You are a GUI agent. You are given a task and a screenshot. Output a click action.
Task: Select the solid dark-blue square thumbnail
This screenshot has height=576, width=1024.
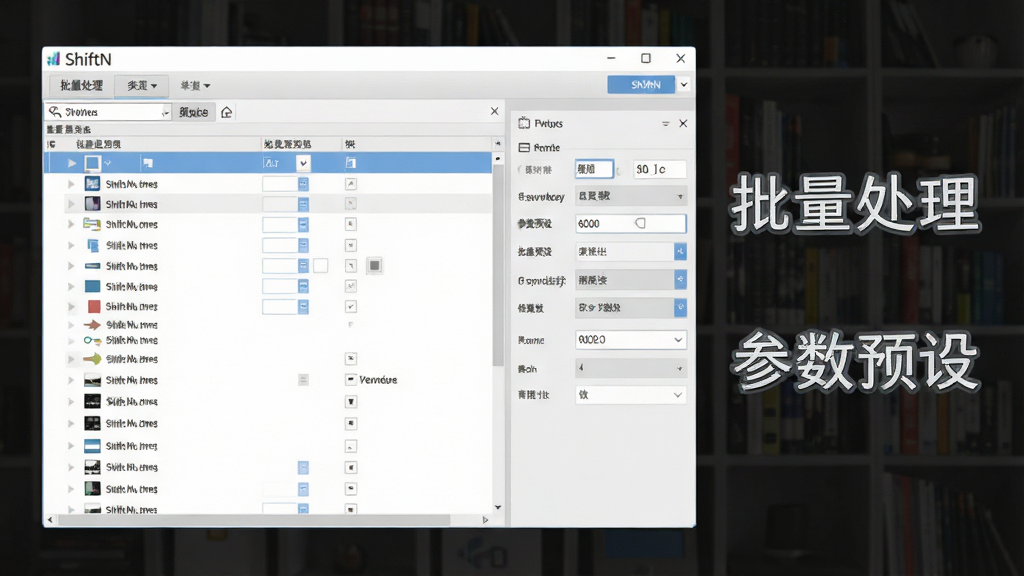tap(93, 286)
